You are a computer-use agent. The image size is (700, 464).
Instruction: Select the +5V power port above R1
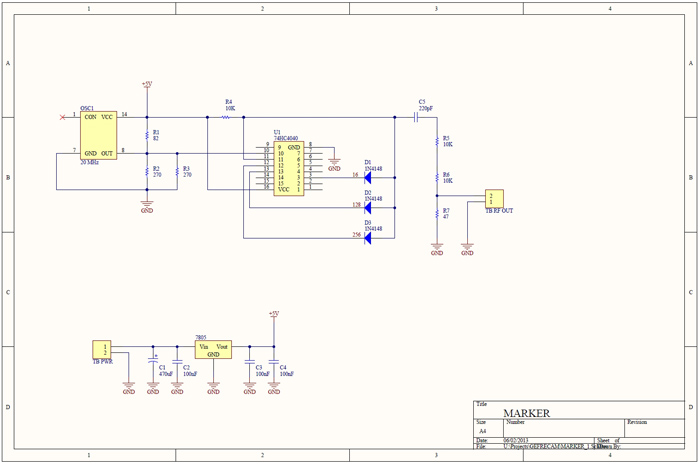tap(147, 87)
